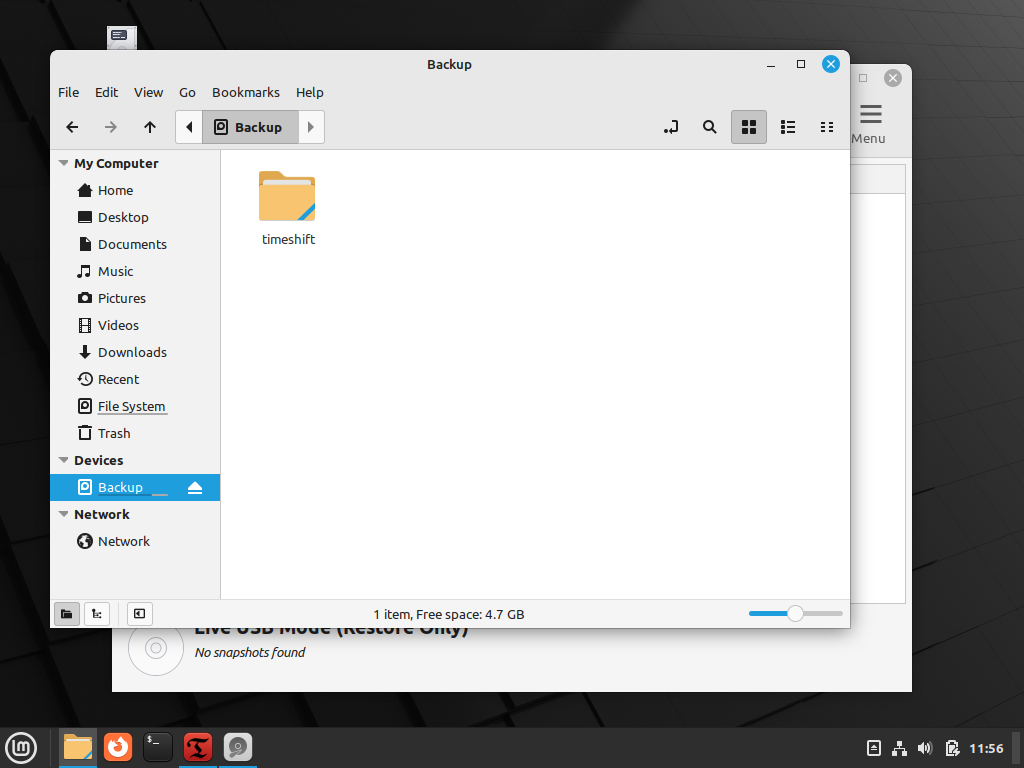Open Trash in the sidebar
Viewport: 1024px width, 768px height.
(135, 434)
